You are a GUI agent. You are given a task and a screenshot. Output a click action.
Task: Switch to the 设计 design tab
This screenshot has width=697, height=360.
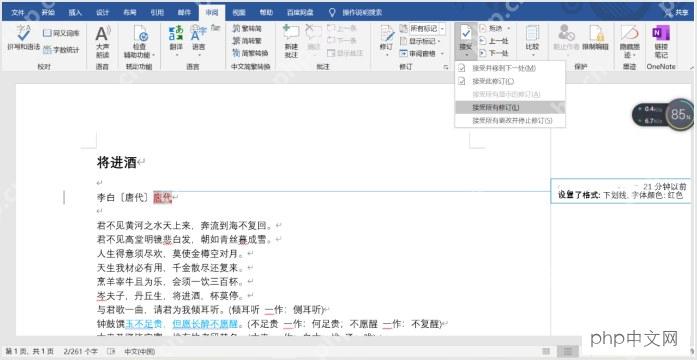pyautogui.click(x=103, y=12)
